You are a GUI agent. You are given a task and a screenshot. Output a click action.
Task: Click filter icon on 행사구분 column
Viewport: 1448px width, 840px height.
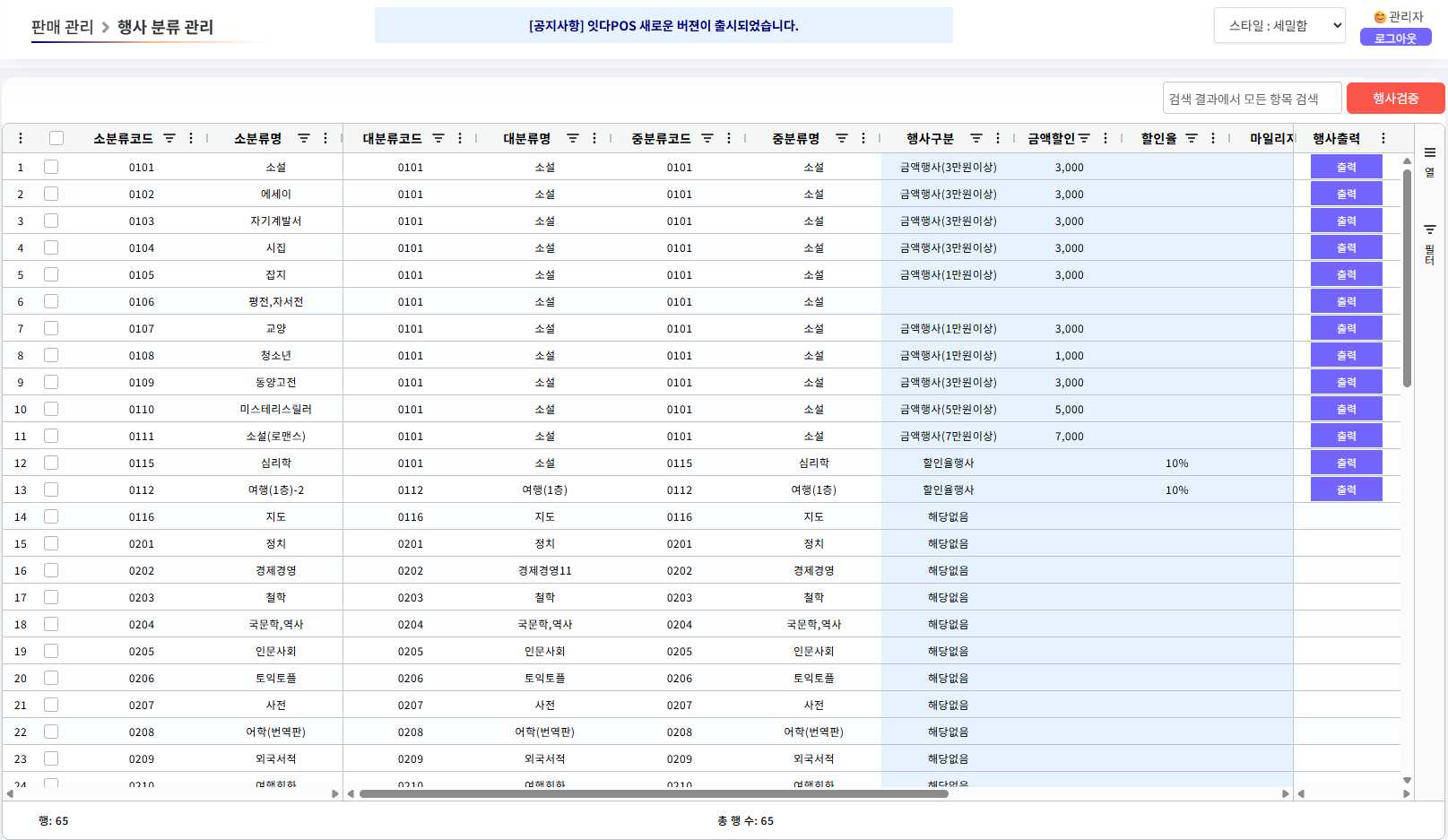coord(976,138)
